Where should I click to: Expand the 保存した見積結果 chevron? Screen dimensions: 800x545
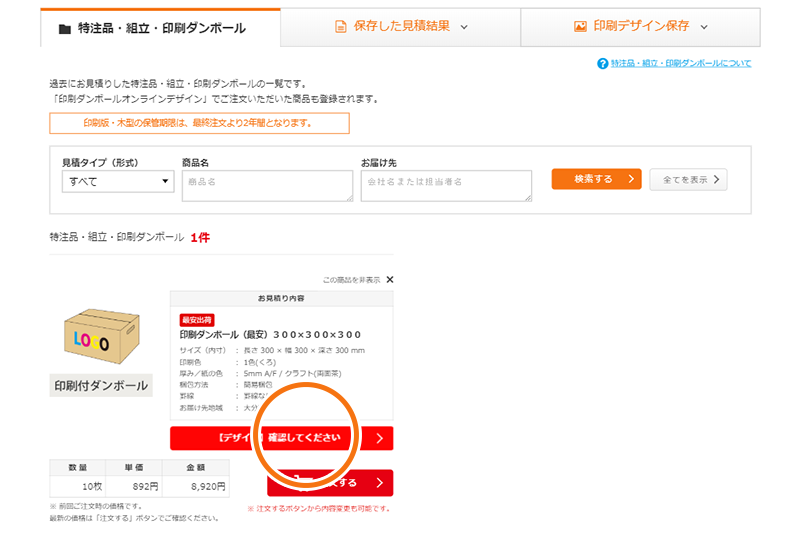[464, 27]
